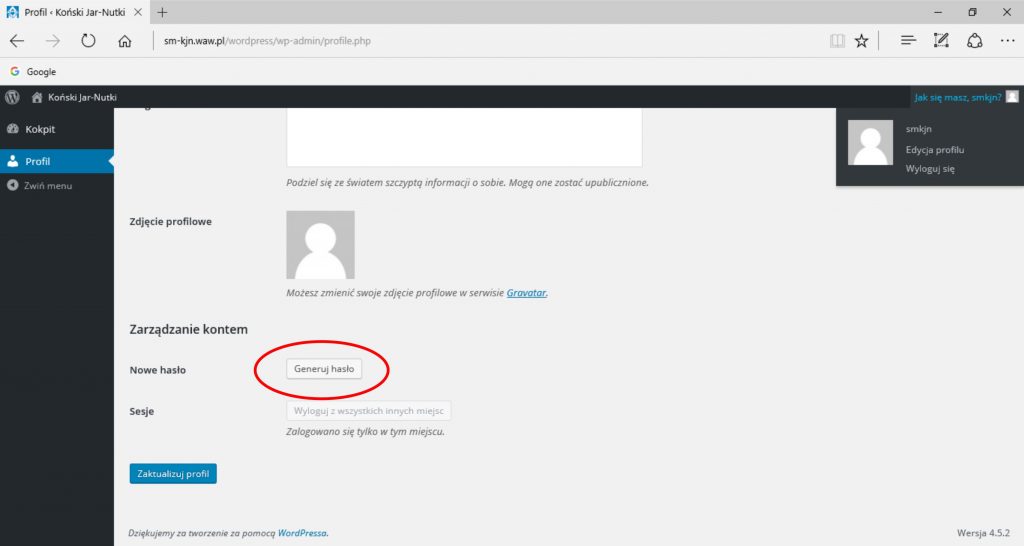Open the browser home page icon

pyautogui.click(x=125, y=41)
